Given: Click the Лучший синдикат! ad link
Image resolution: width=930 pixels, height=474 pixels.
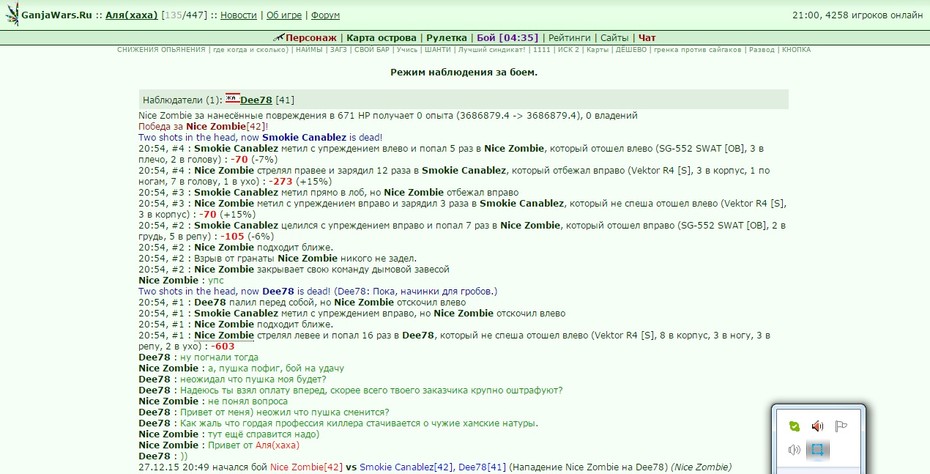Looking at the screenshot, I should pyautogui.click(x=492, y=50).
